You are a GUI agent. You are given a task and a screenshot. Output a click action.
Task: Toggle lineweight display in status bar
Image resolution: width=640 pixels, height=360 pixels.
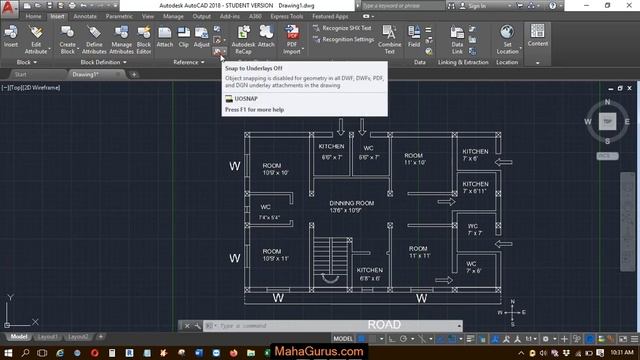click(470, 339)
